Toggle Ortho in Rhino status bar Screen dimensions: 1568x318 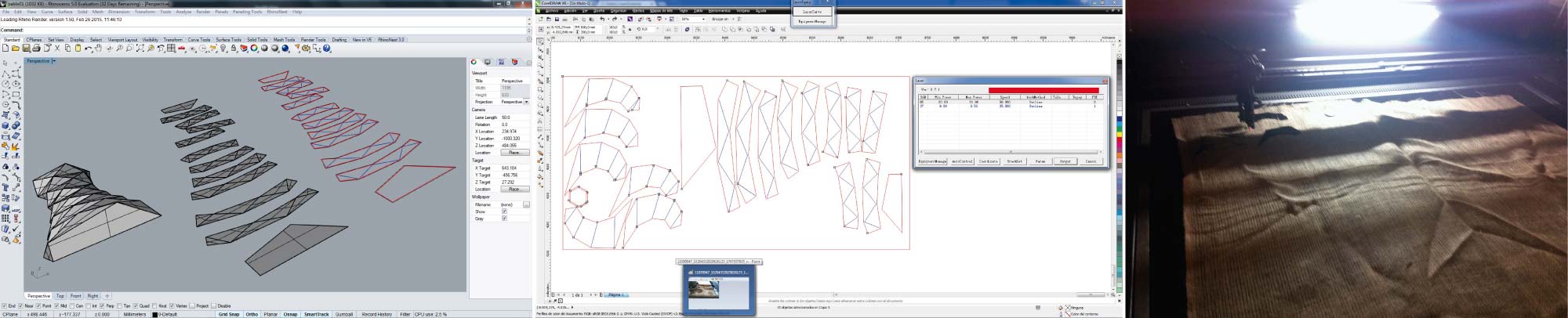pos(252,314)
